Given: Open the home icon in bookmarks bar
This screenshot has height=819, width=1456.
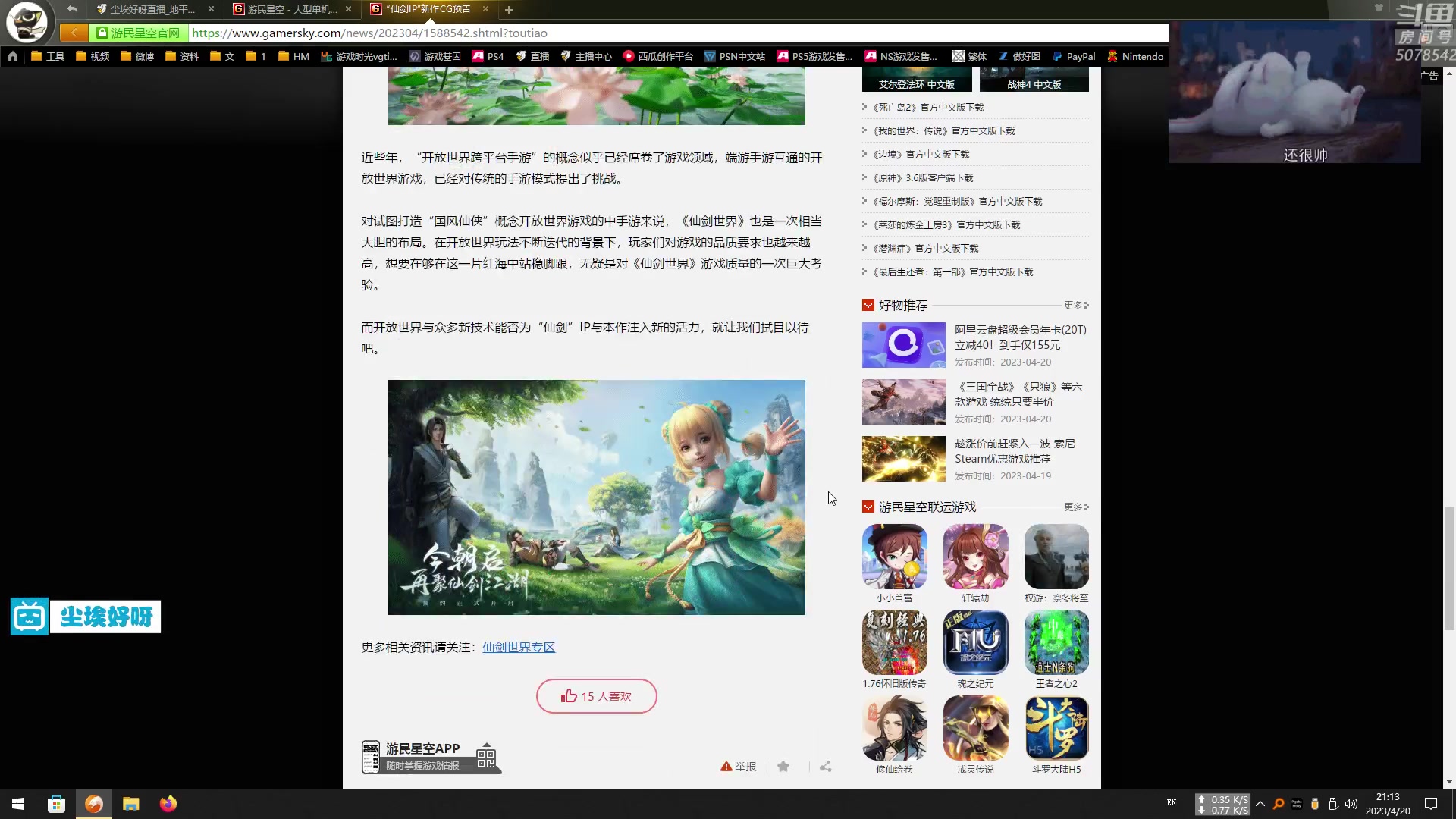Looking at the screenshot, I should click(13, 56).
